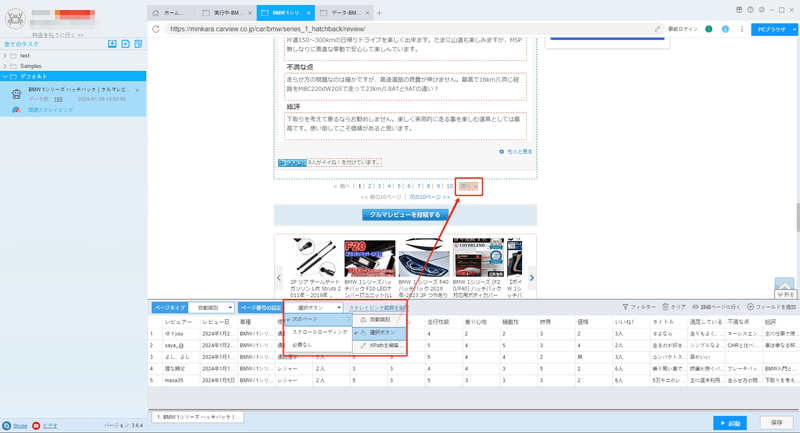This screenshot has height=433, width=800.
Task: Expand the Samples folder
Action: click(5, 66)
